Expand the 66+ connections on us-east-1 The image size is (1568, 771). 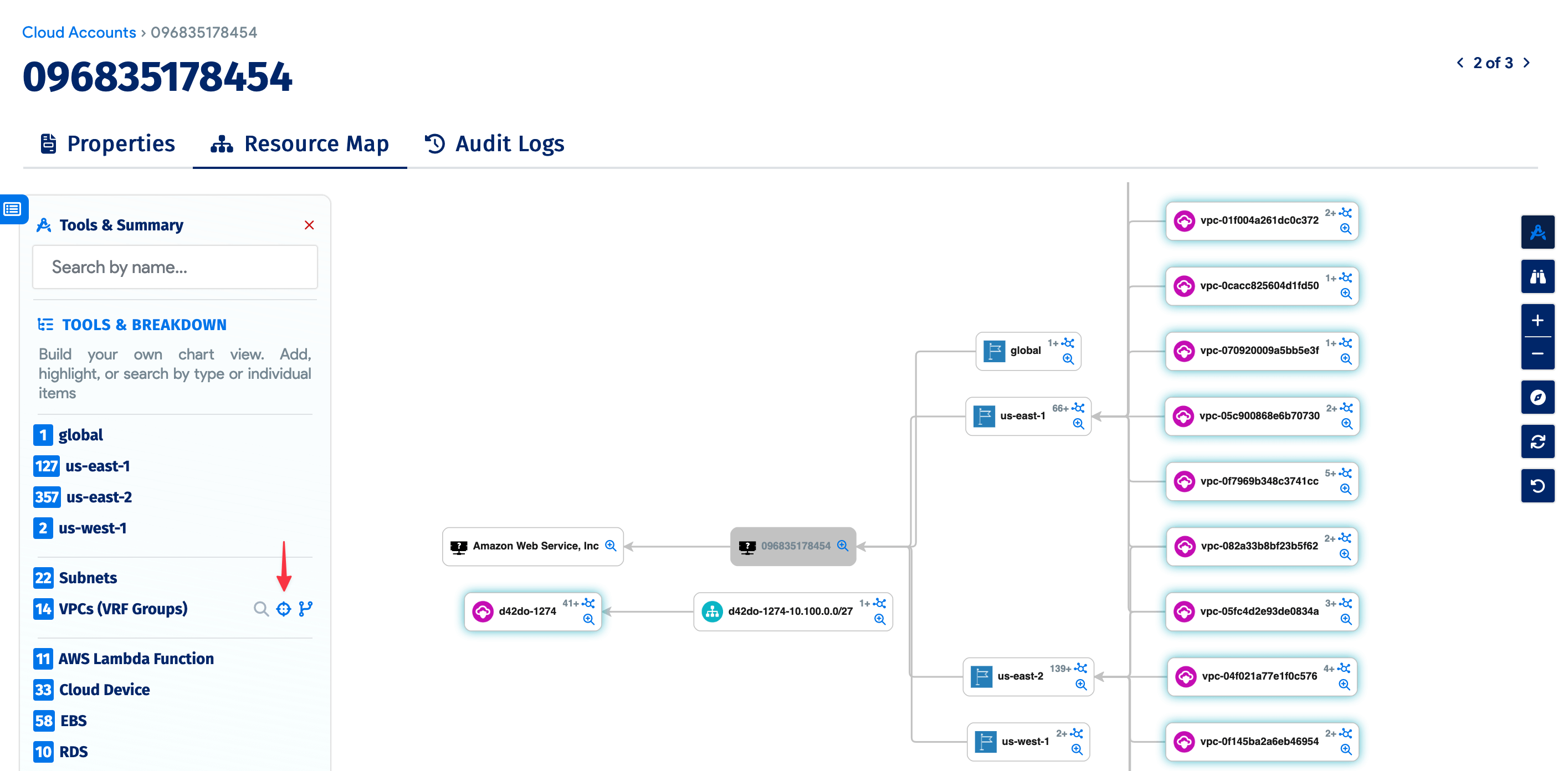(1078, 408)
